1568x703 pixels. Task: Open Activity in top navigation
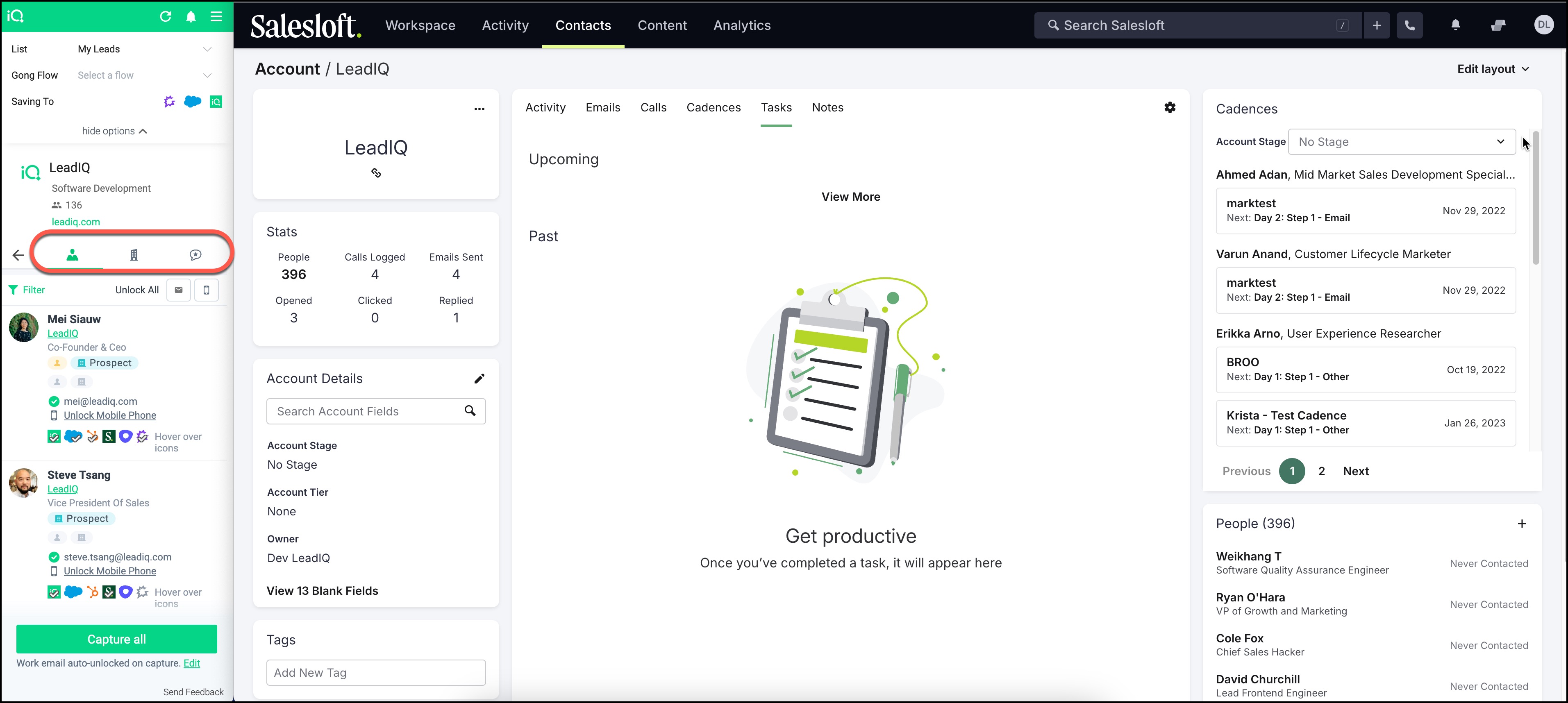(x=505, y=25)
